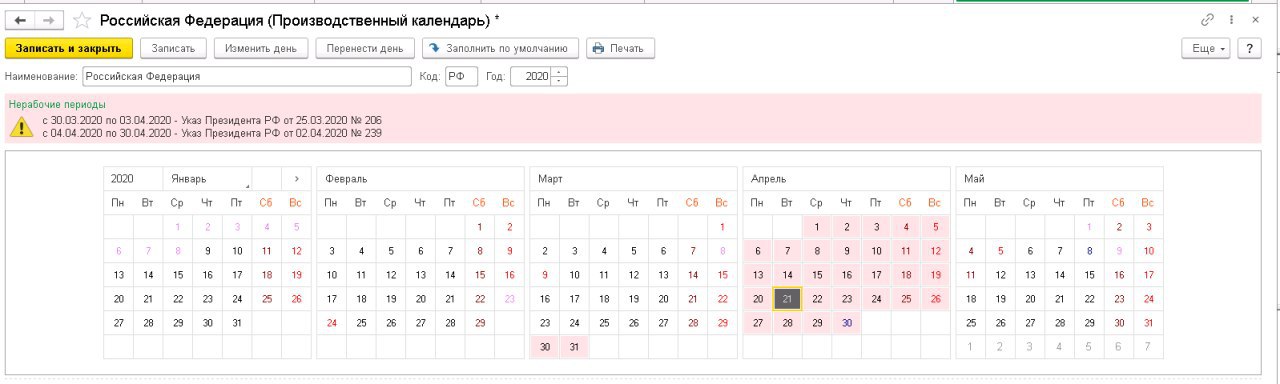
Task: Select March 30 pink cell
Action: click(x=544, y=347)
